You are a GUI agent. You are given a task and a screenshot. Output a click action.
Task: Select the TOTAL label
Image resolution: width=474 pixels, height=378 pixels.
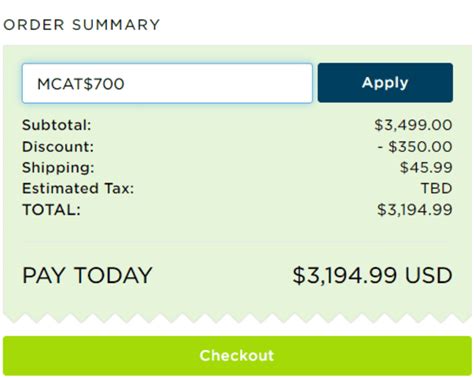(x=51, y=210)
